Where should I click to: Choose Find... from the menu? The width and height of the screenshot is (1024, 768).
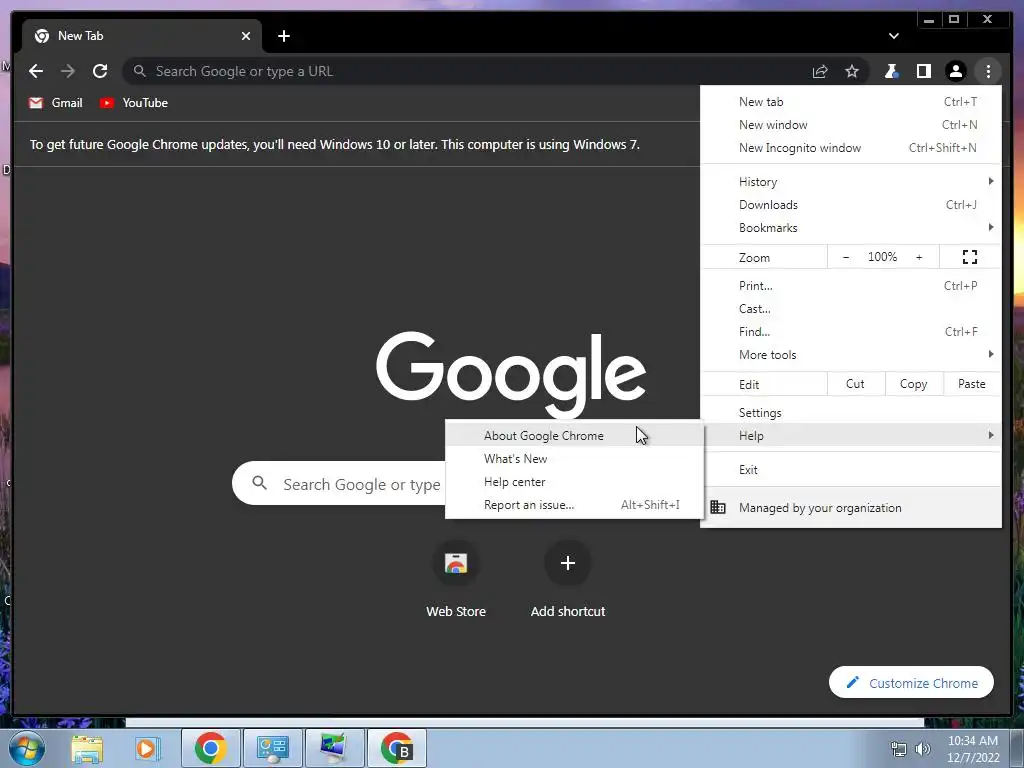(851, 332)
